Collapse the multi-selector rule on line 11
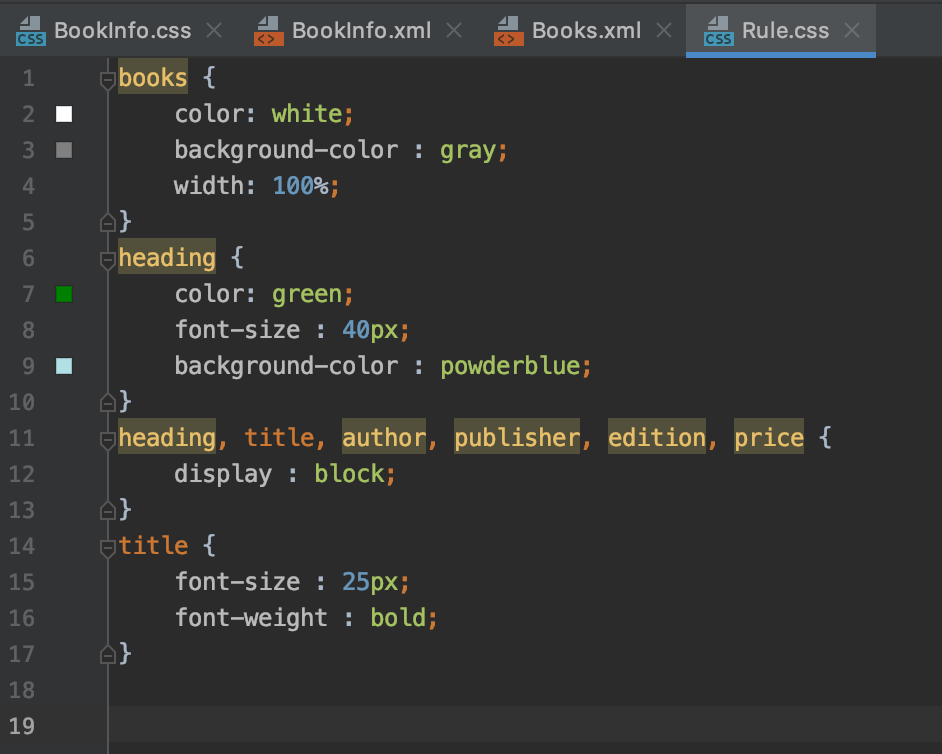Screen dimensions: 942x754 (x=108, y=440)
